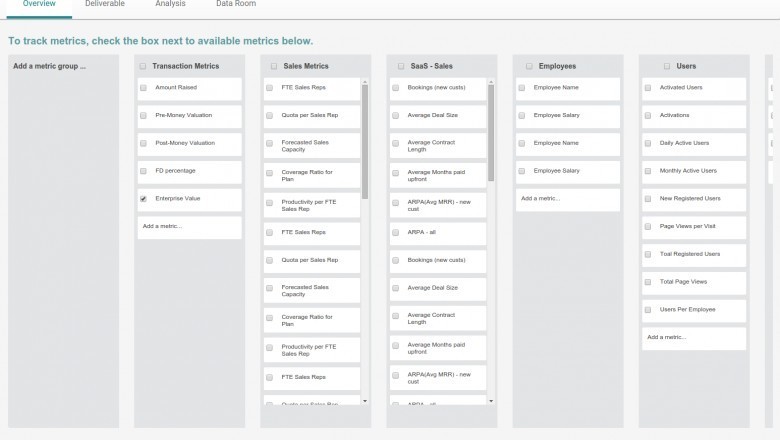Uncheck the Enterprise Value checkbox
The width and height of the screenshot is (780, 440).
click(143, 199)
